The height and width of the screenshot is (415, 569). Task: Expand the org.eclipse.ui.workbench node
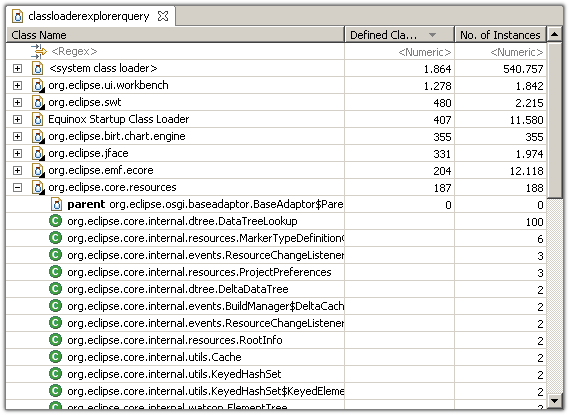[17, 85]
